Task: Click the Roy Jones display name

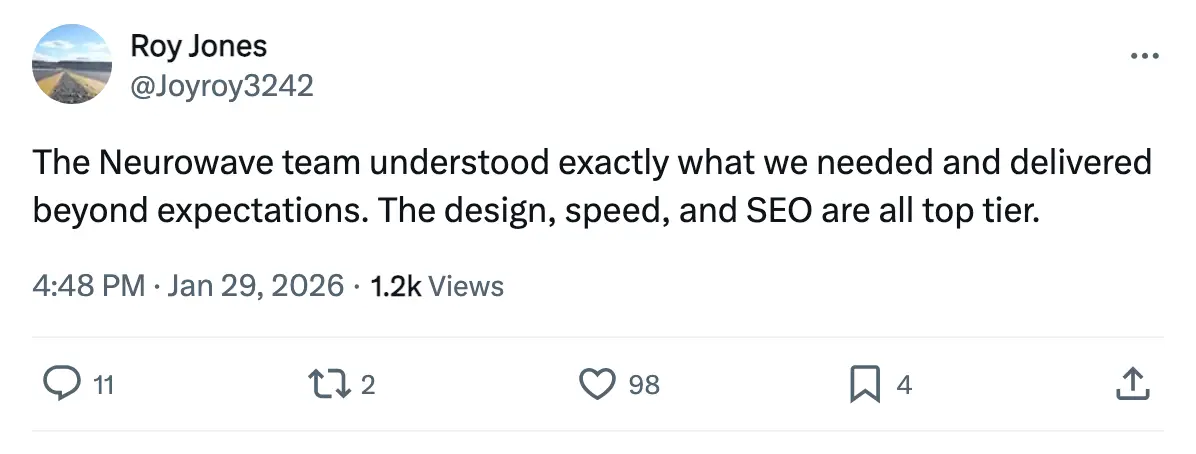Action: [198, 46]
